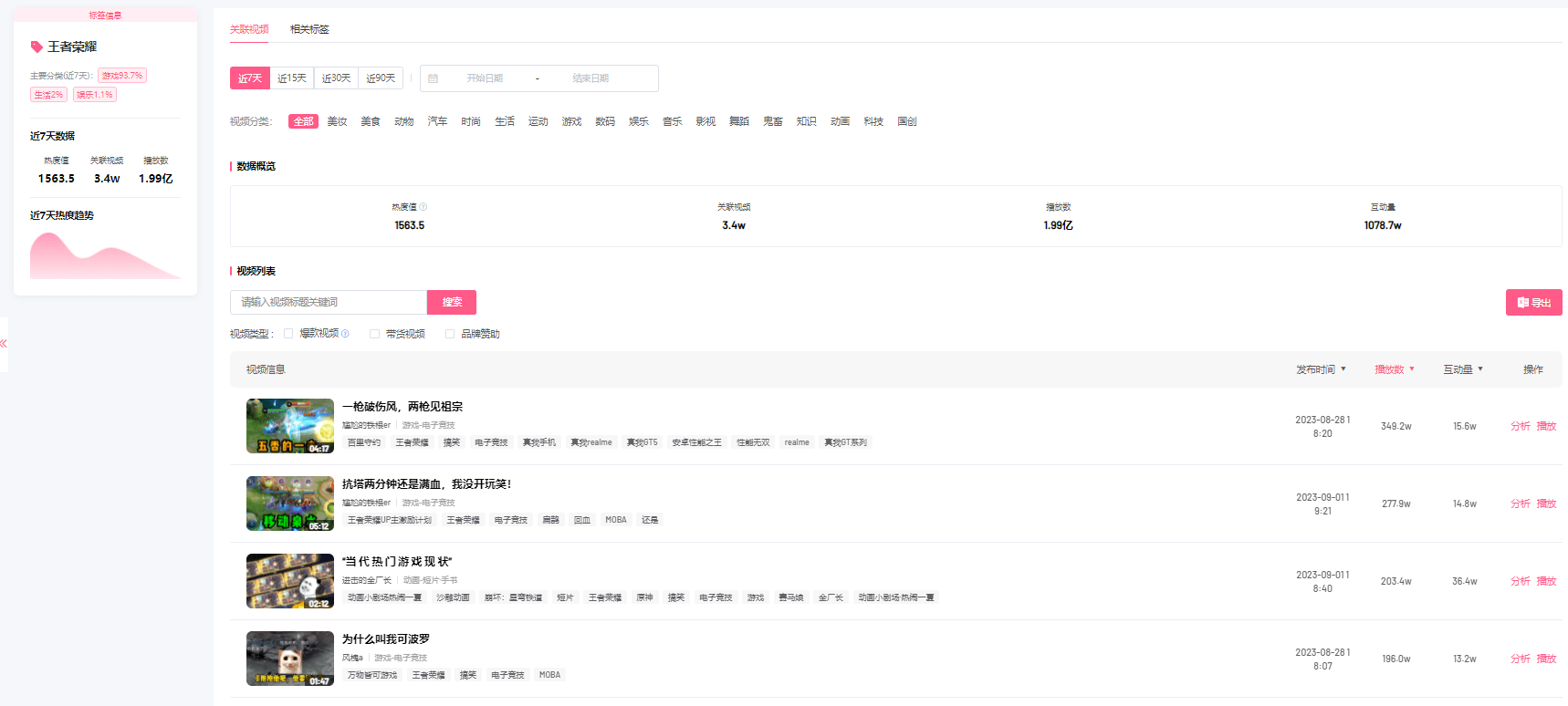Click the tag icon beside 王者荣耀
Screen dimensions: 1568x706
pos(37,47)
